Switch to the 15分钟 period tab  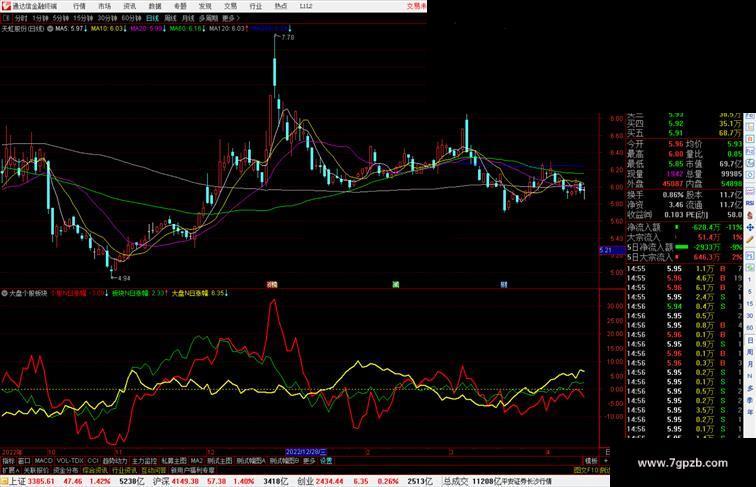[83, 18]
